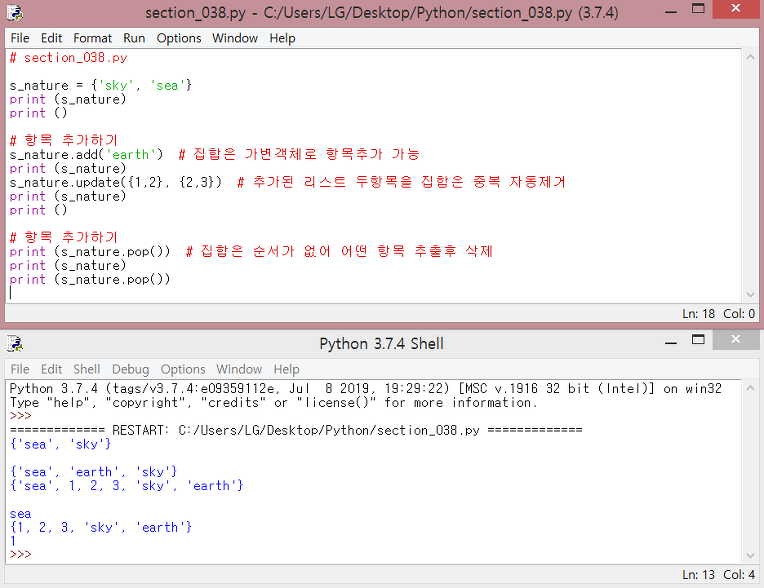This screenshot has width=764, height=588.
Task: Click the 'sea' pop output line in the Shell
Action: 20,513
